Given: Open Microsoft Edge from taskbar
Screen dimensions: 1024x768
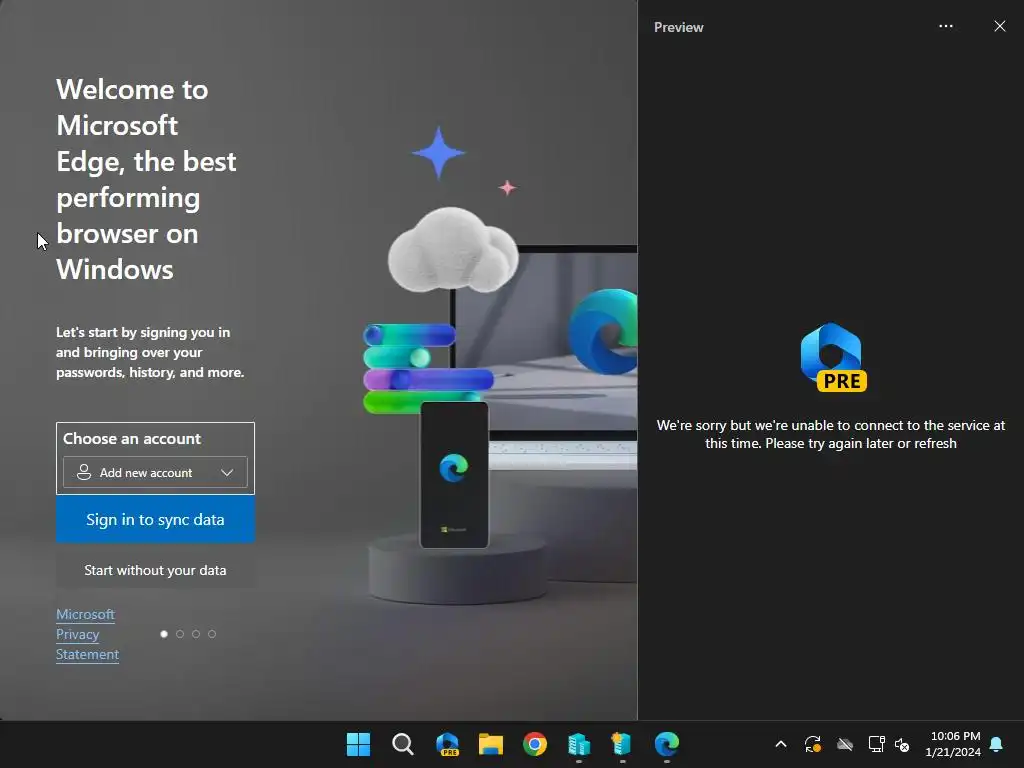Looking at the screenshot, I should tap(667, 744).
